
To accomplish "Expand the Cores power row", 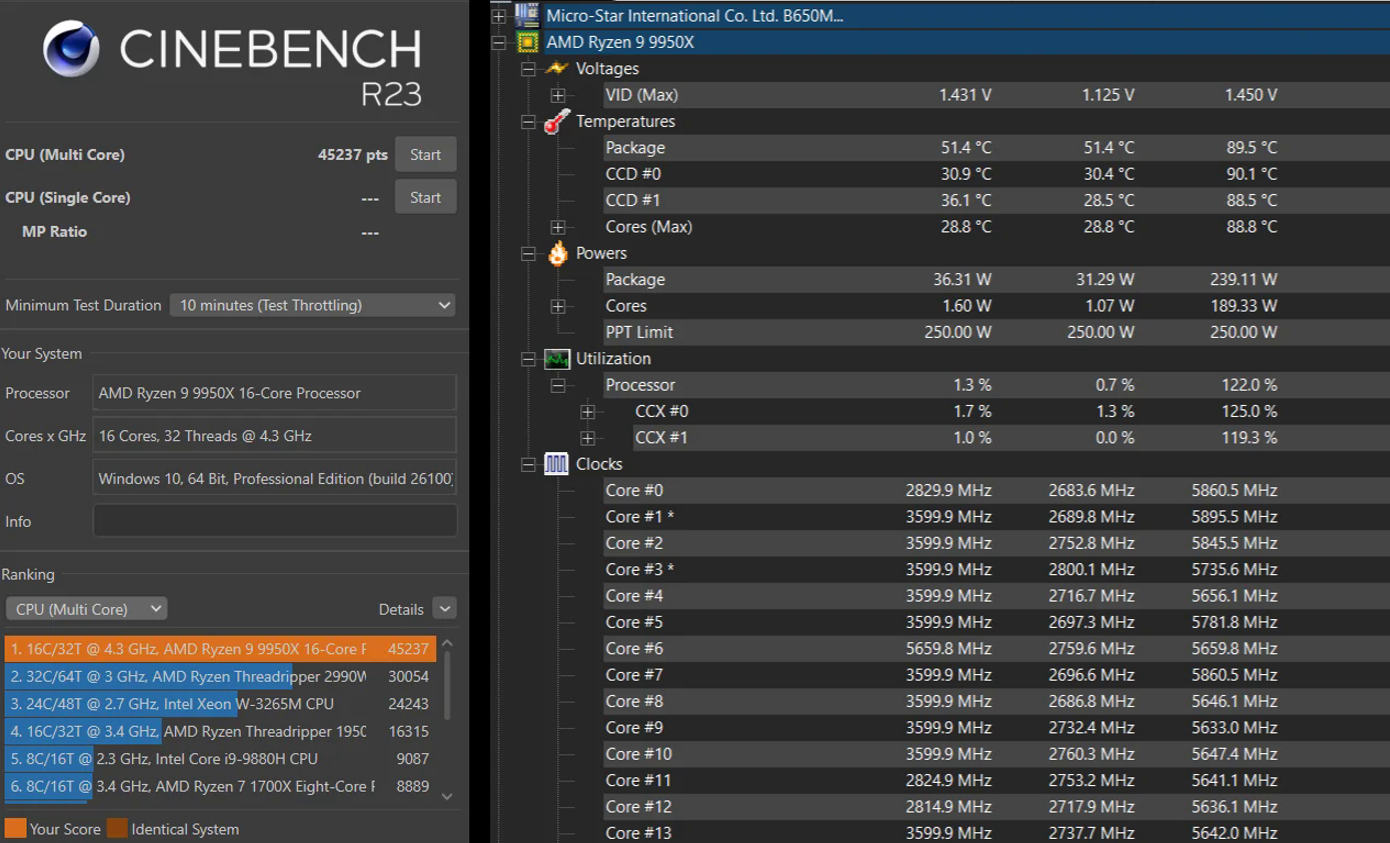I will 558,306.
